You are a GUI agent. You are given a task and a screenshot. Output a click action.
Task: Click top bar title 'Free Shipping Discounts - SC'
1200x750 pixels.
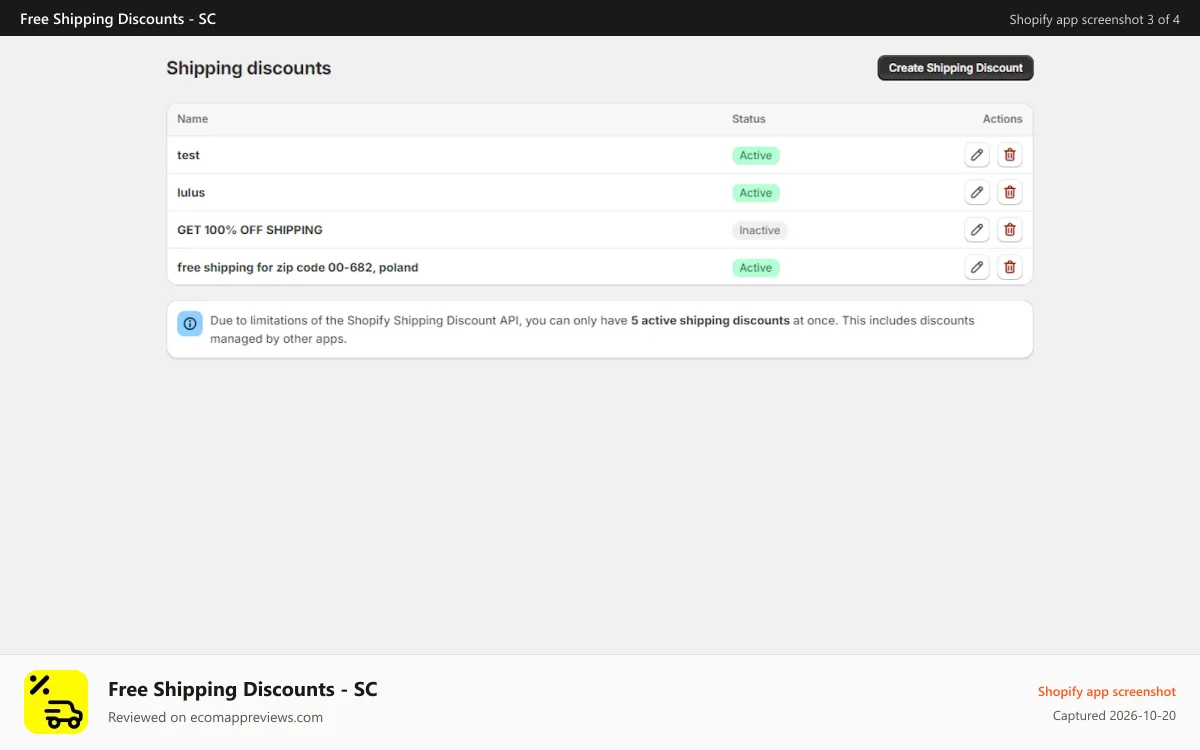(118, 19)
